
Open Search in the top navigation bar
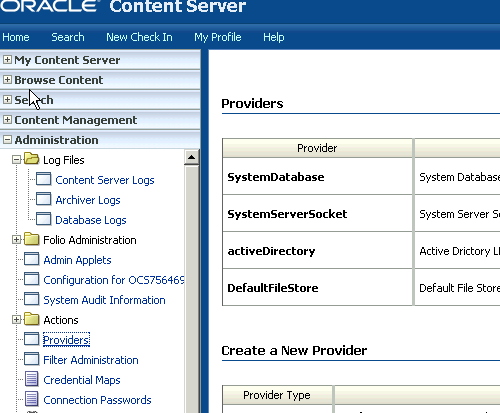pyautogui.click(x=68, y=37)
